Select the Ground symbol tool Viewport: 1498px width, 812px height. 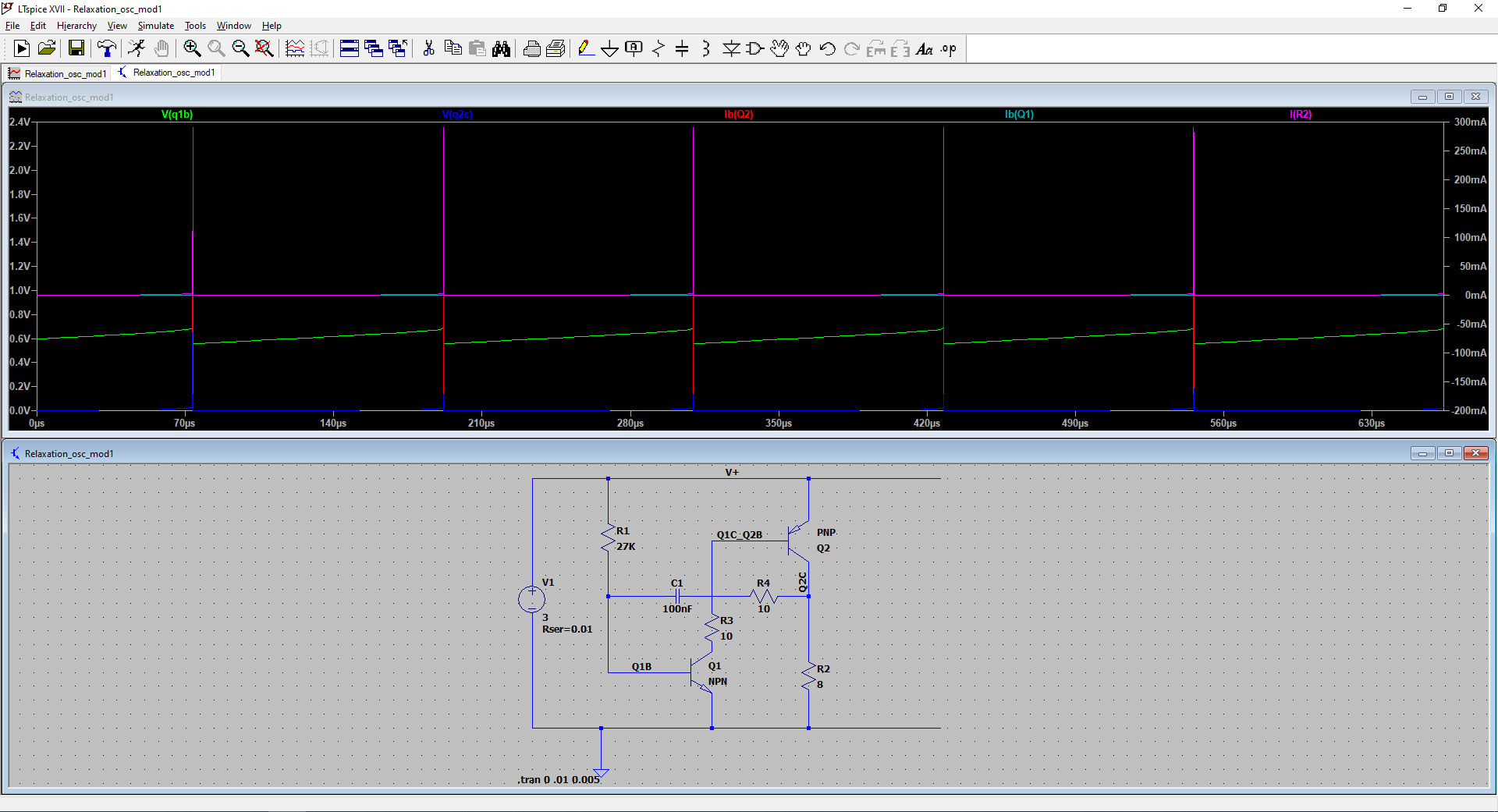pos(610,48)
